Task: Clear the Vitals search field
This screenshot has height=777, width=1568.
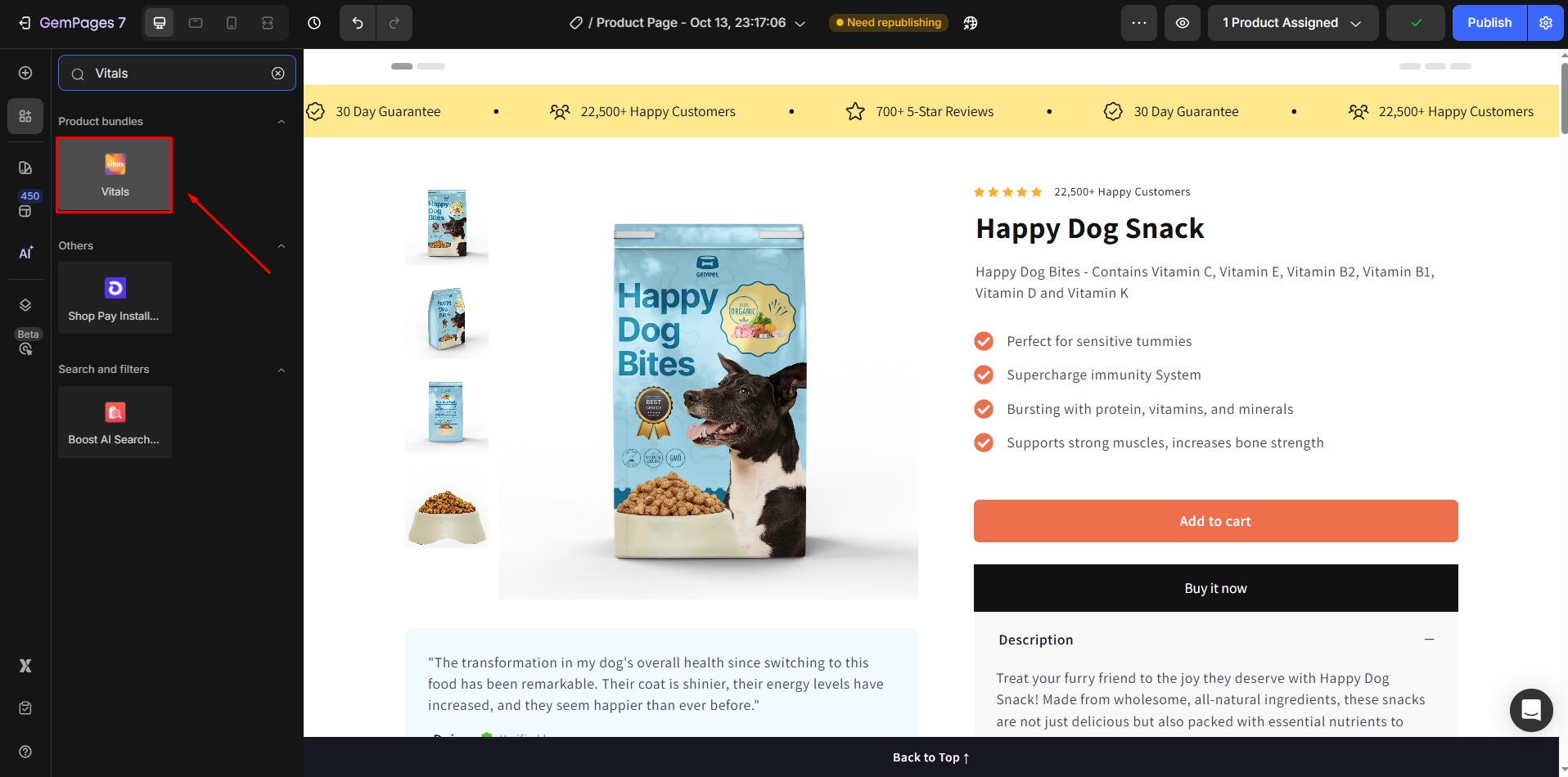Action: coord(278,74)
